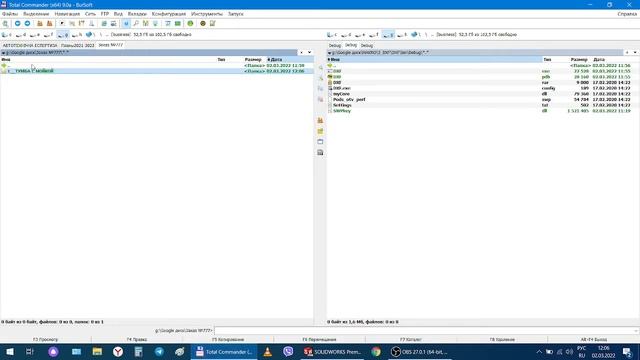
Task: Click F3 Просмотр button
Action: point(45,340)
